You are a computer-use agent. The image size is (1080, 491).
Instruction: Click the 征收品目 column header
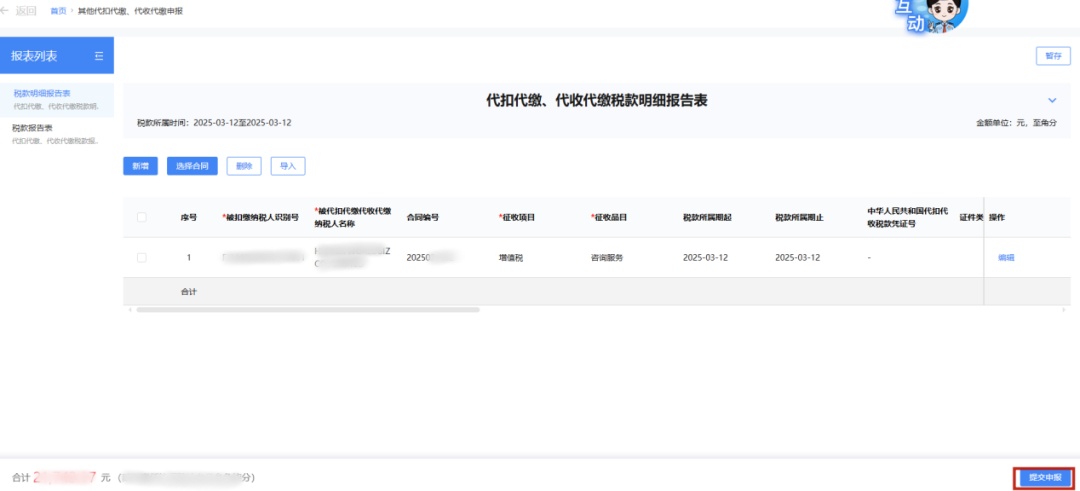coord(609,217)
